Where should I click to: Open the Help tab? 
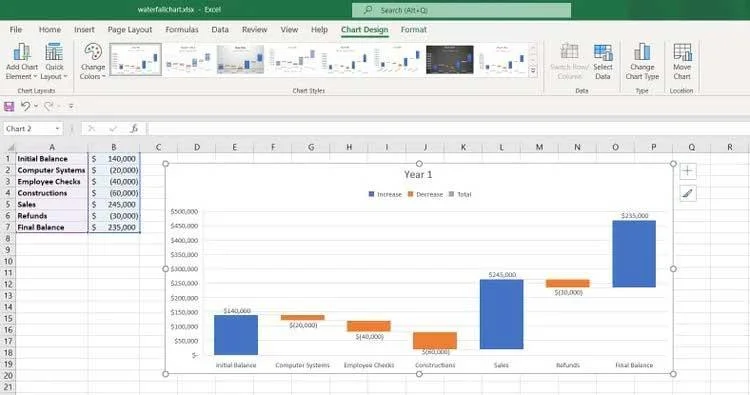pos(320,30)
